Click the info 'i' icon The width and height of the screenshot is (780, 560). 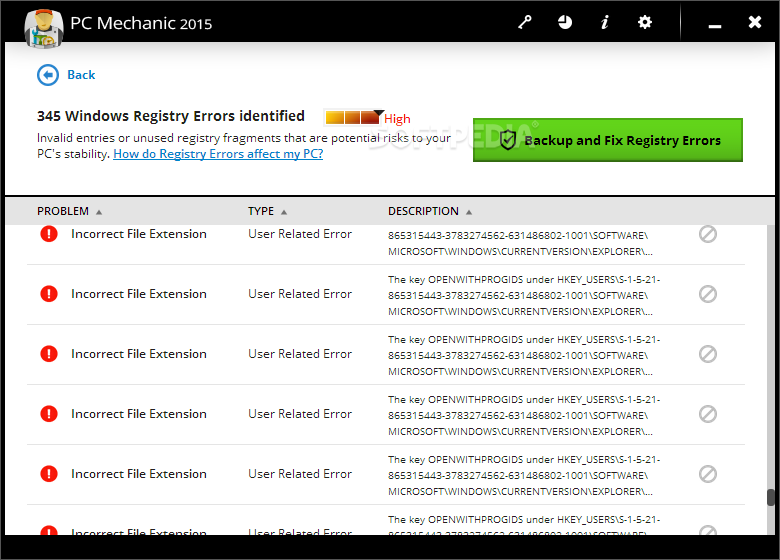pyautogui.click(x=604, y=22)
